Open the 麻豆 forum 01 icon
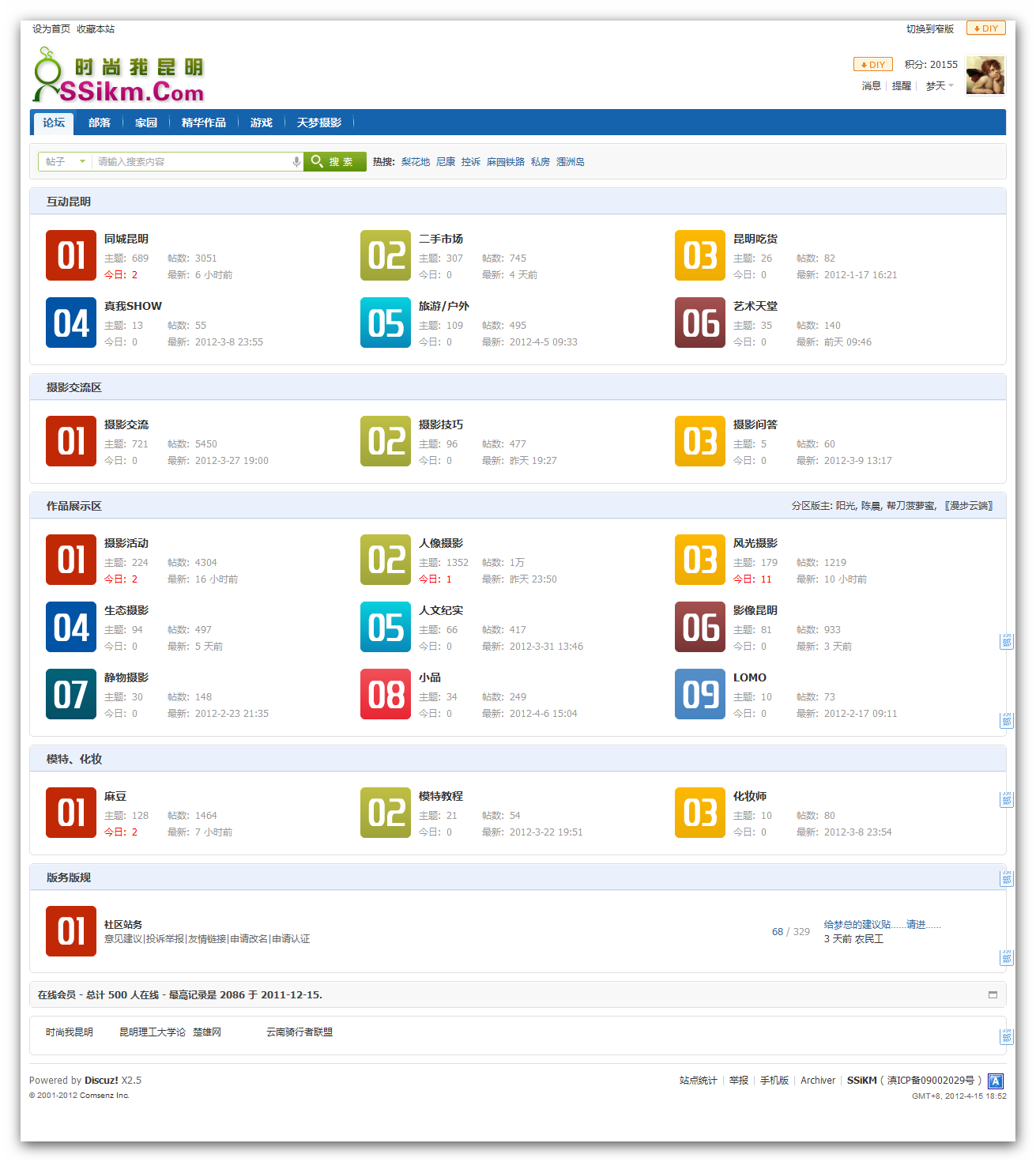 click(71, 813)
